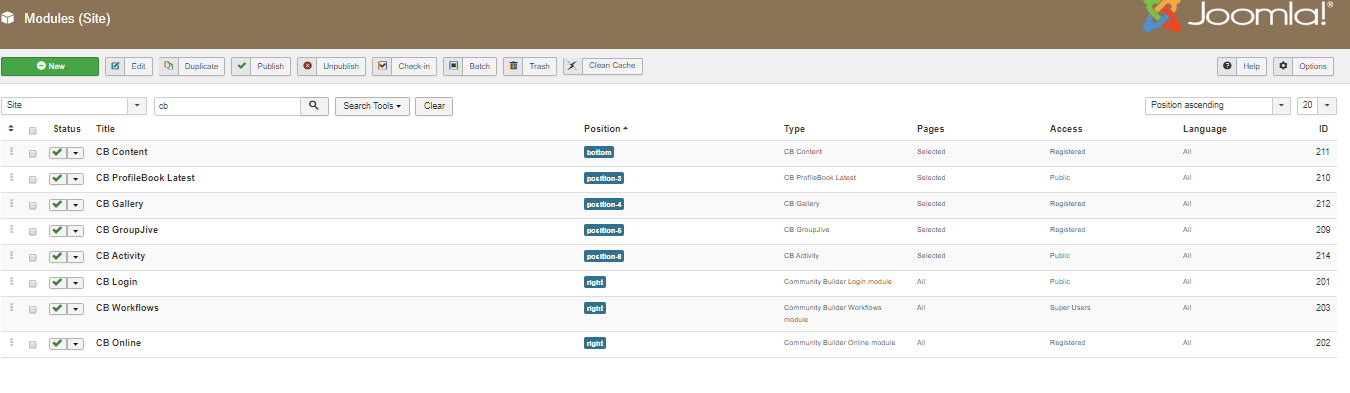This screenshot has width=1350, height=393.
Task: Focus the search field containing cb
Action: (x=227, y=105)
